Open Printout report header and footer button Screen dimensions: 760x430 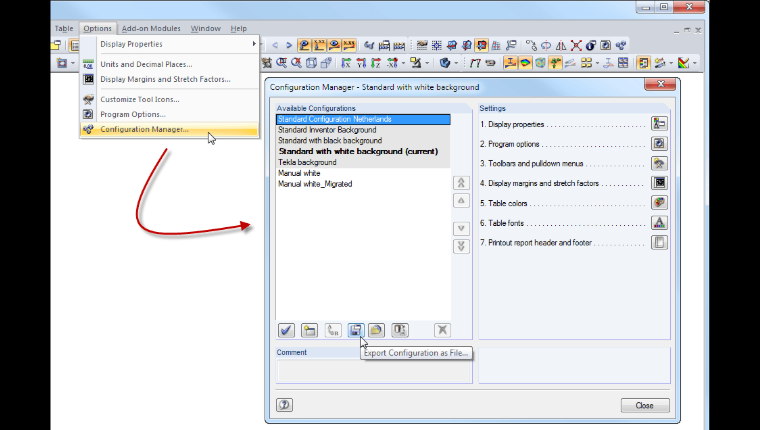(x=659, y=242)
